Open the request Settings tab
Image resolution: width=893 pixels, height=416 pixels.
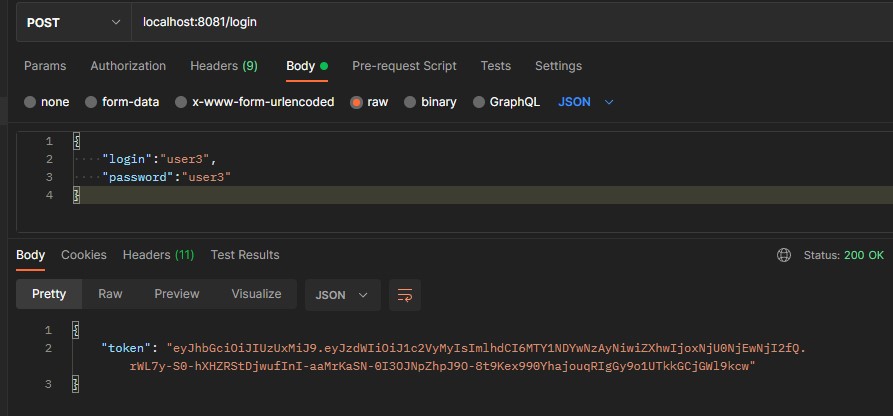558,66
